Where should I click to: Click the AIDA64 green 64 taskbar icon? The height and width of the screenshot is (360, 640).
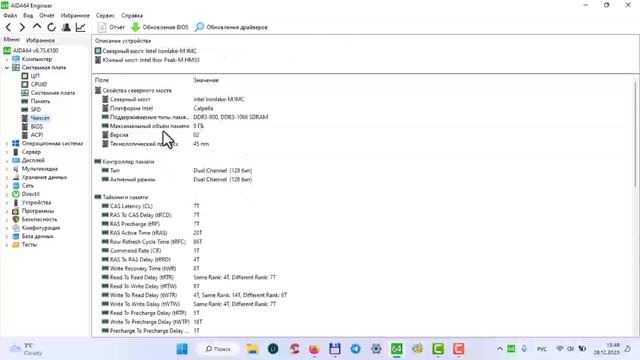[x=396, y=349]
